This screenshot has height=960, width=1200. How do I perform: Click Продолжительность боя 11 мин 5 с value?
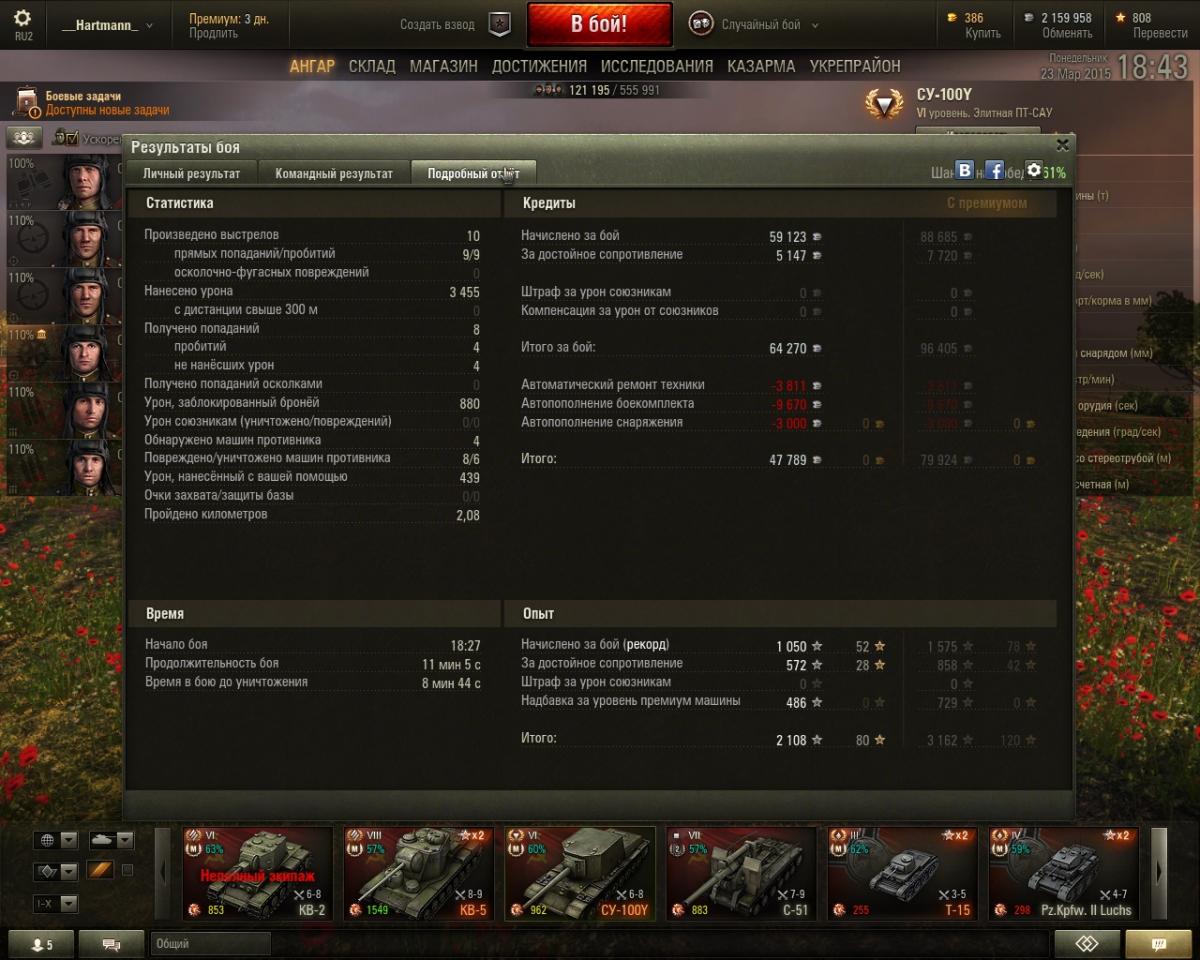click(451, 664)
